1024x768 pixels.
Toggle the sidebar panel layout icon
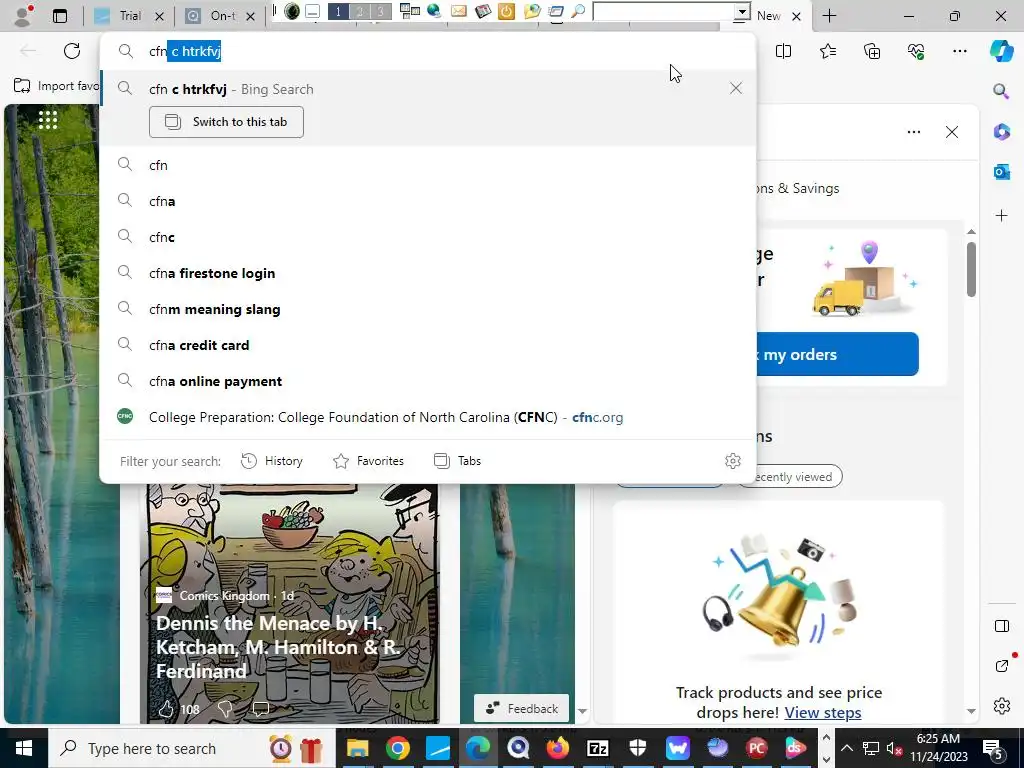pyautogui.click(x=1001, y=626)
